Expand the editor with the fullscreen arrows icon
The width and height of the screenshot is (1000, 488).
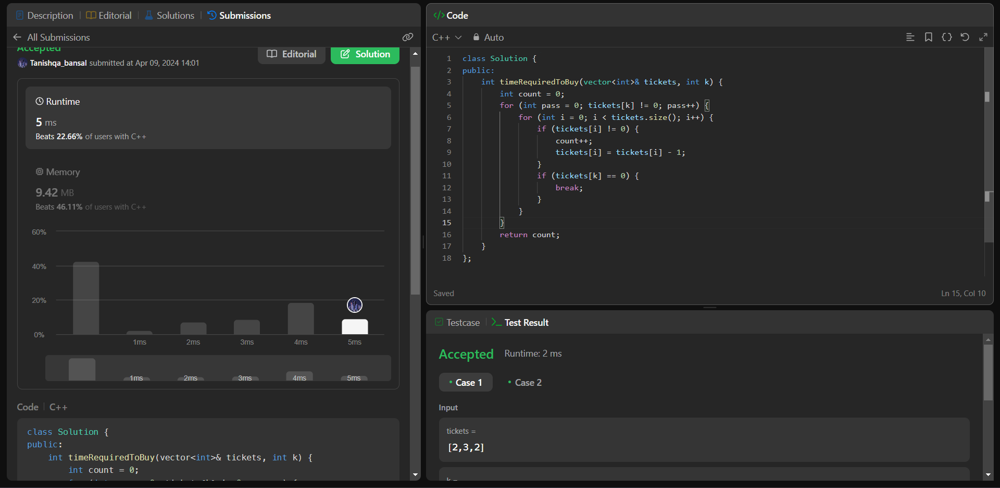[983, 38]
